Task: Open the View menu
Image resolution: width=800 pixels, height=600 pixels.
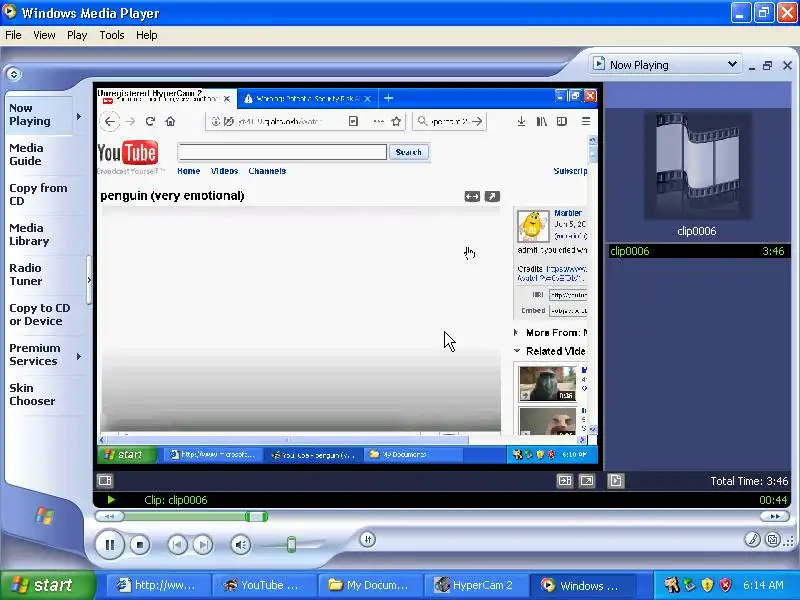Action: 44,35
